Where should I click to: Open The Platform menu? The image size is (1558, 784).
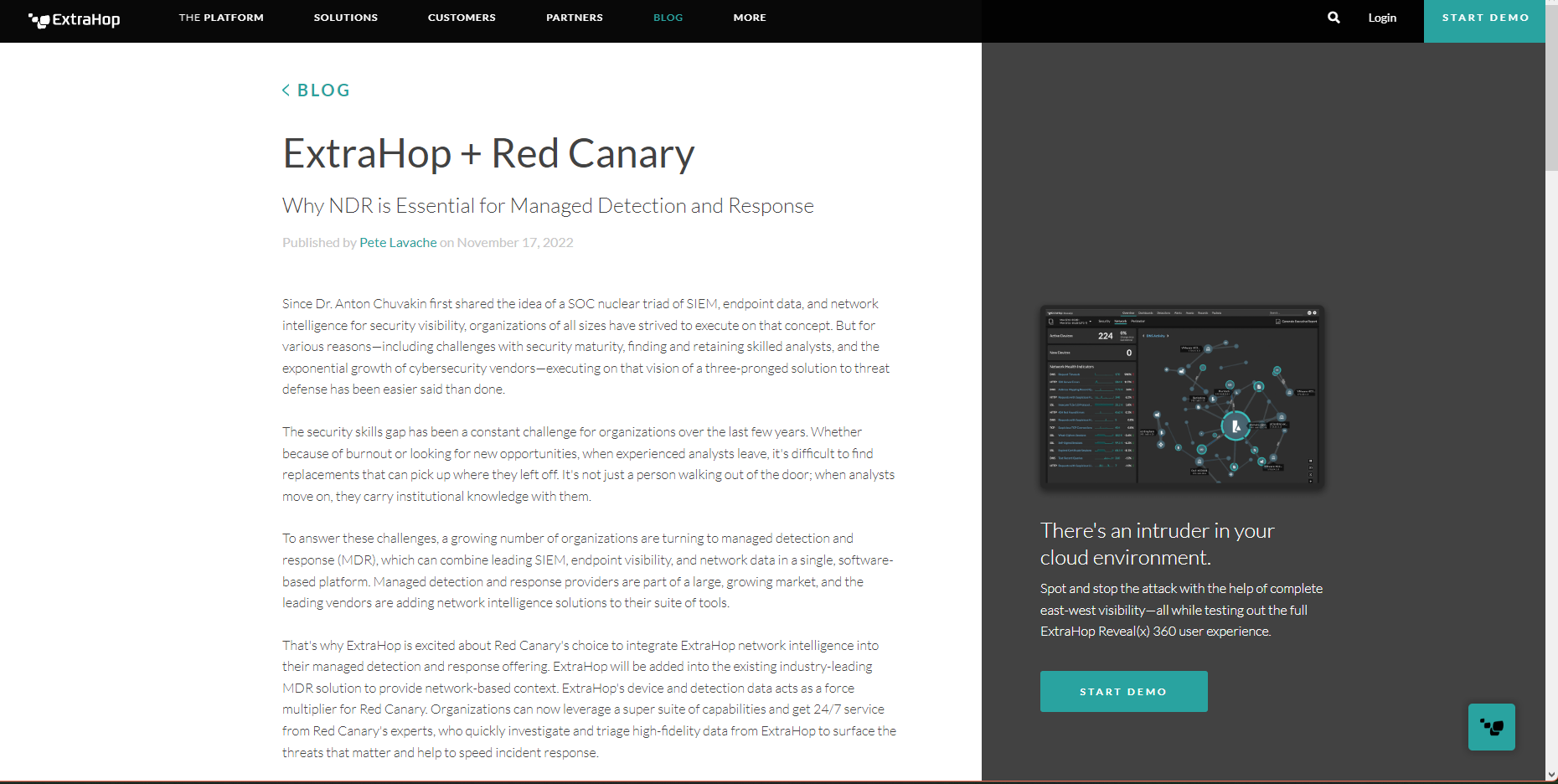[221, 18]
